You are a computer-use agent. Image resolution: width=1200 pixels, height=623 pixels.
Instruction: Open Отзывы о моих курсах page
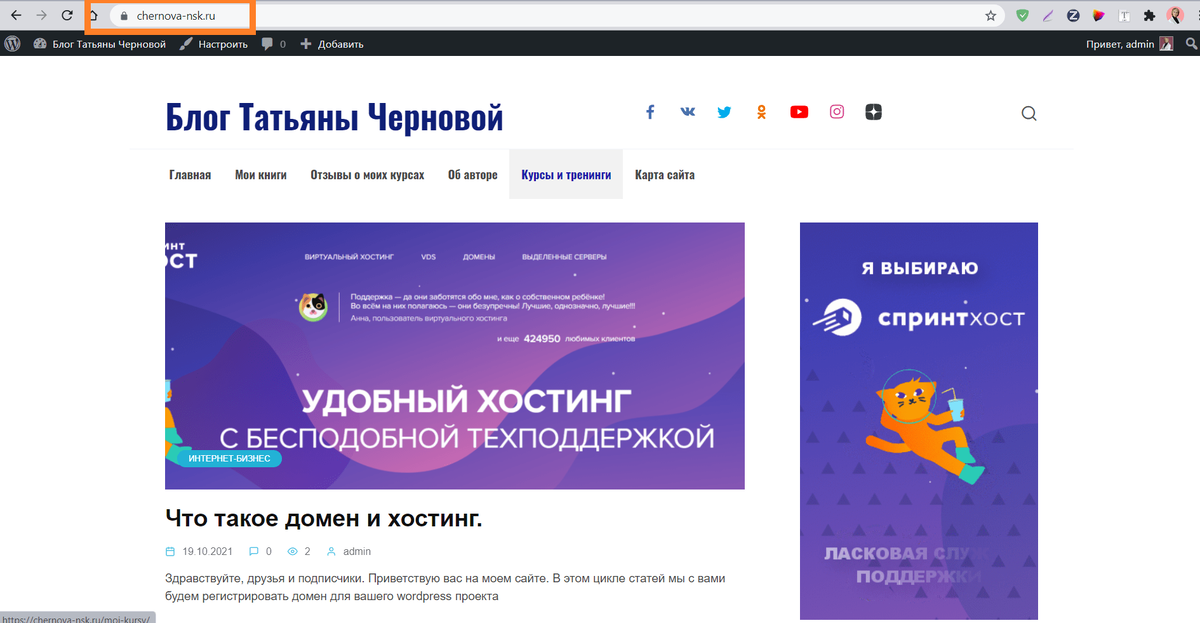(367, 175)
